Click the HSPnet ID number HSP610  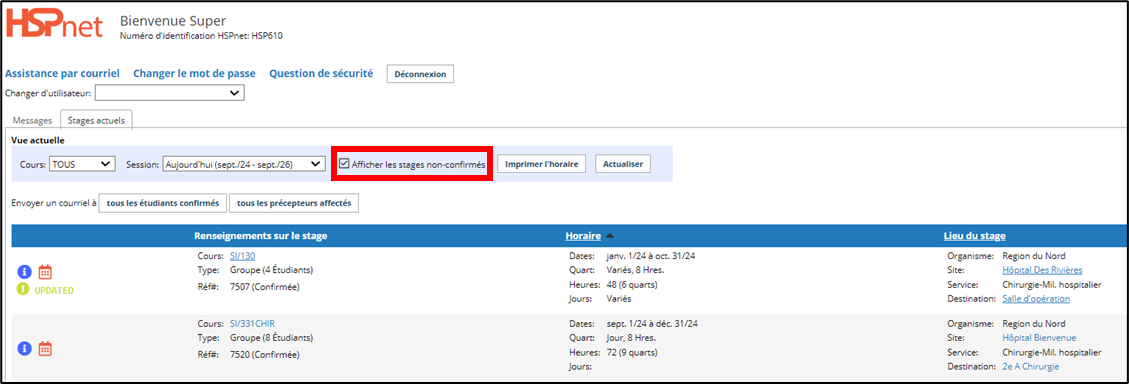267,35
